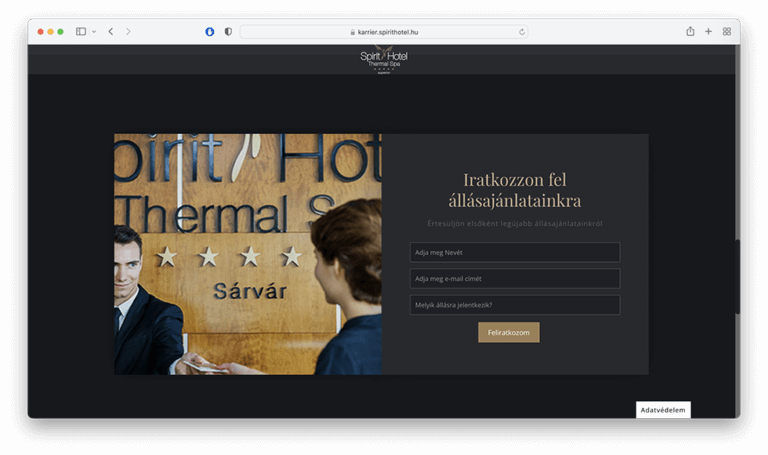This screenshot has height=455, width=768.
Task: Click the 'Melyik állásra jelentkezik?' field
Action: [x=514, y=305]
